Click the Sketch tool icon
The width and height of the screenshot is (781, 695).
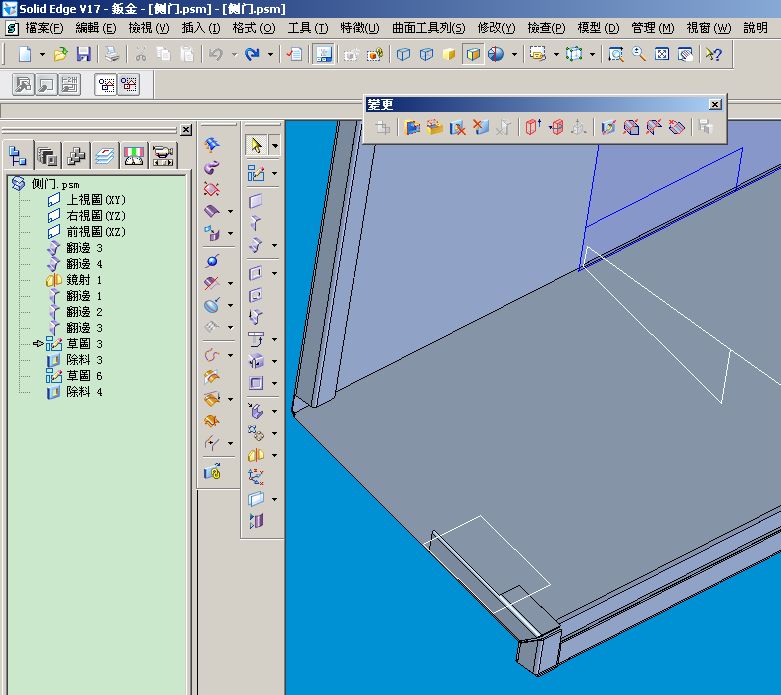(257, 173)
